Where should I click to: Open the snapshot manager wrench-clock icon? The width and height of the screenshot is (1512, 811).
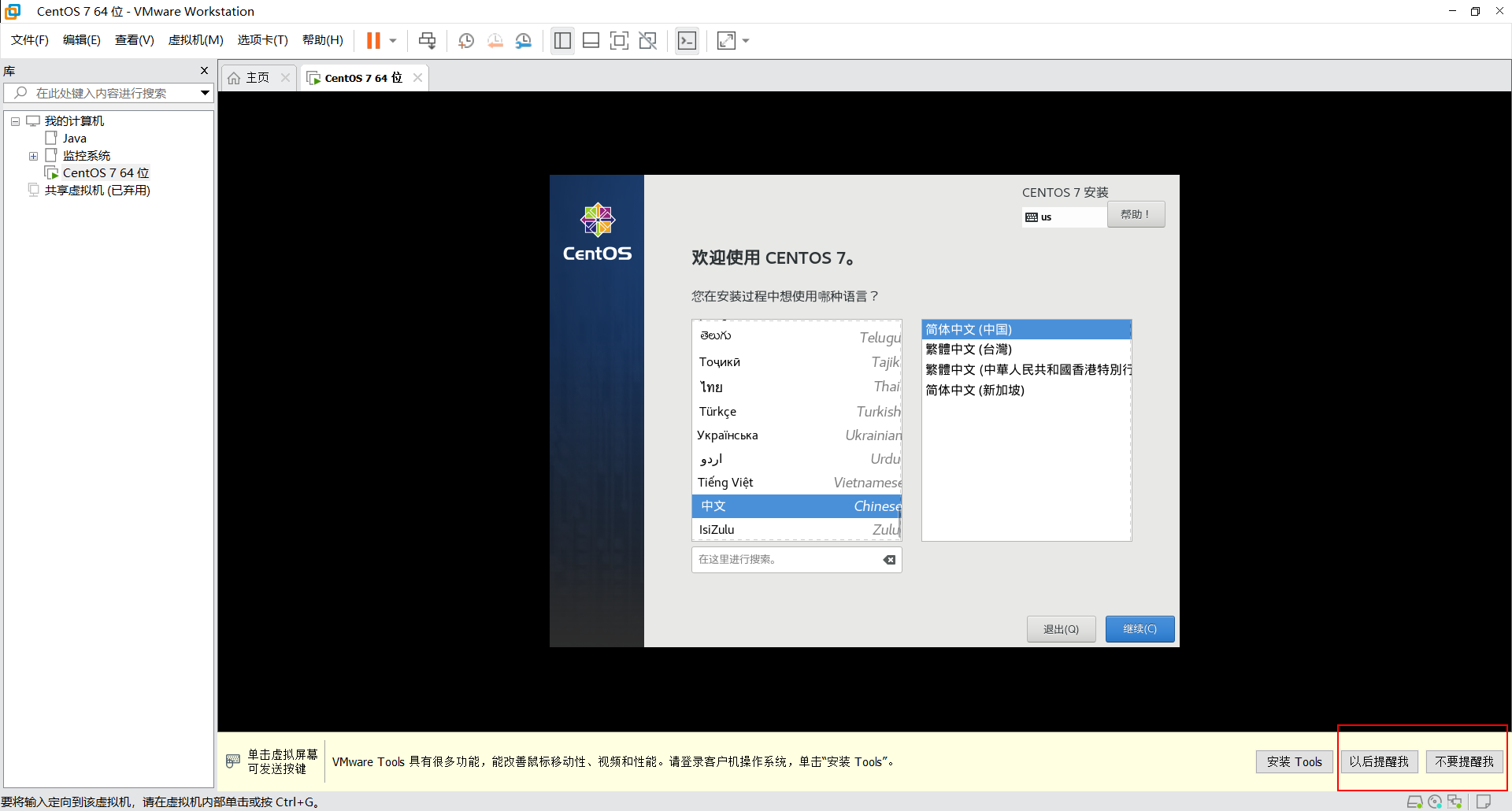pyautogui.click(x=524, y=40)
